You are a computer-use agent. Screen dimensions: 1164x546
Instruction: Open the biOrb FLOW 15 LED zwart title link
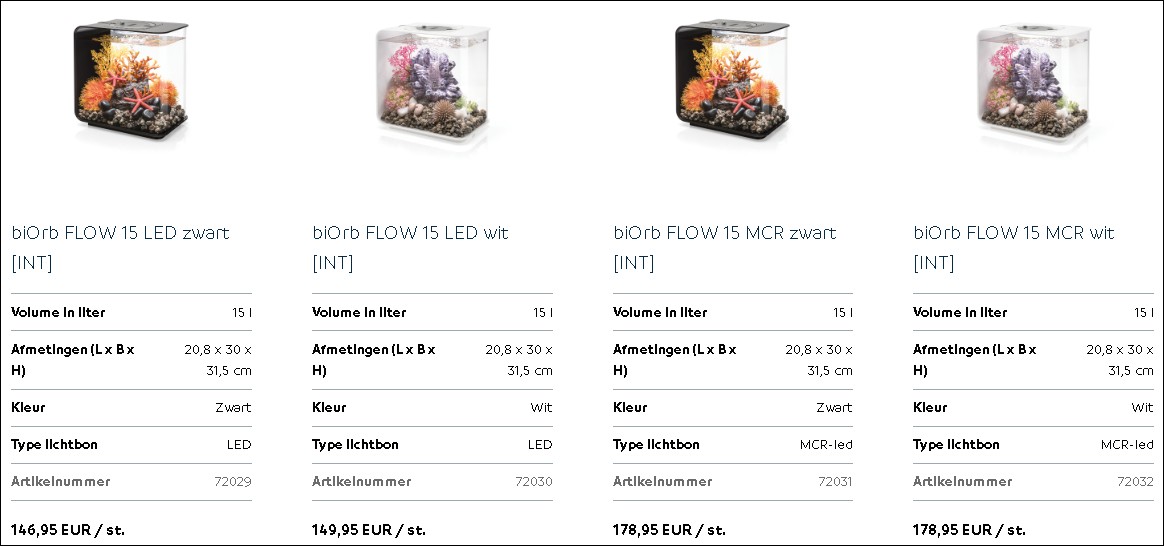120,248
